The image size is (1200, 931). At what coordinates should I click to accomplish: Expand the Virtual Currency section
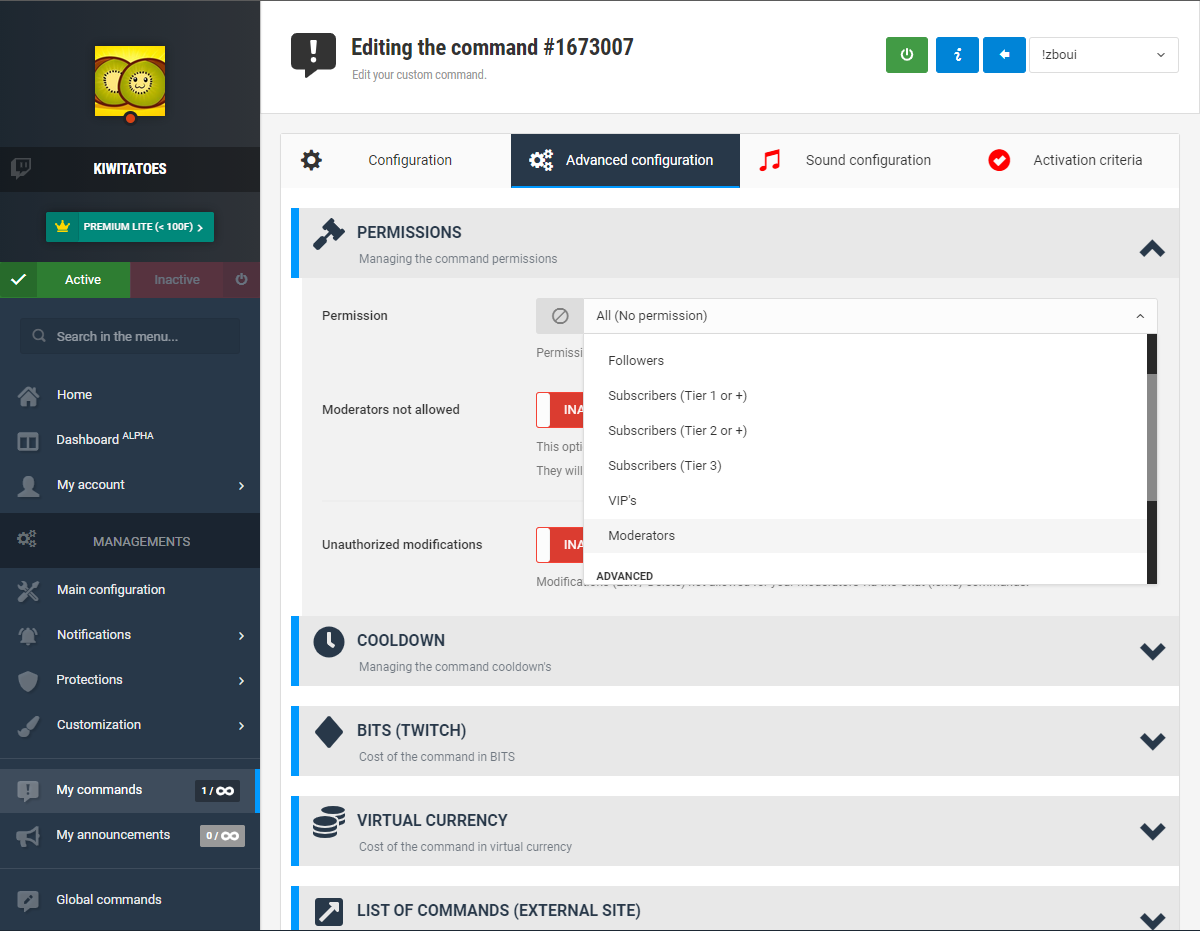1152,831
